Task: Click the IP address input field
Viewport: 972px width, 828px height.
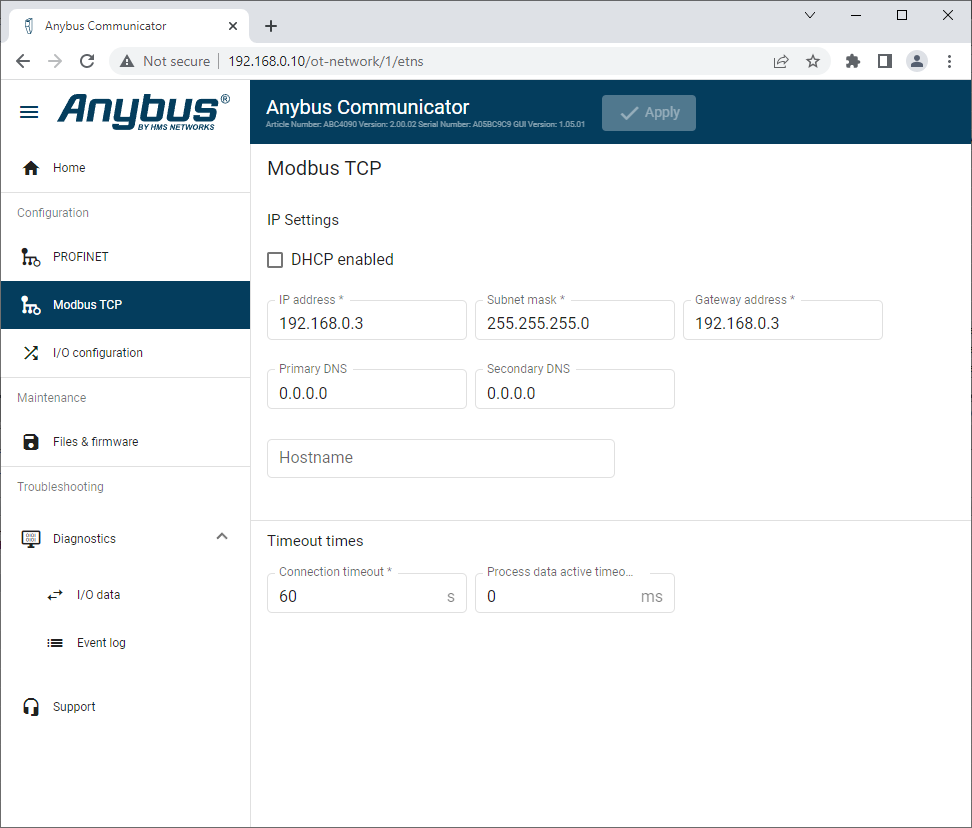Action: point(366,323)
